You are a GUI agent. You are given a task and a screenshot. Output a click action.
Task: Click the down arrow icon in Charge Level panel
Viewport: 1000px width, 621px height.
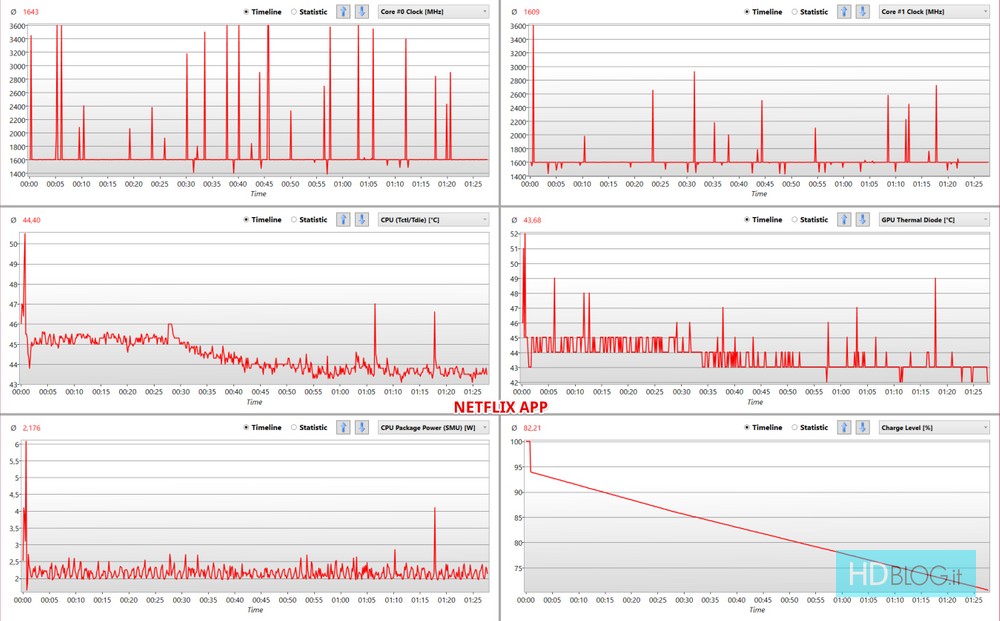[862, 427]
